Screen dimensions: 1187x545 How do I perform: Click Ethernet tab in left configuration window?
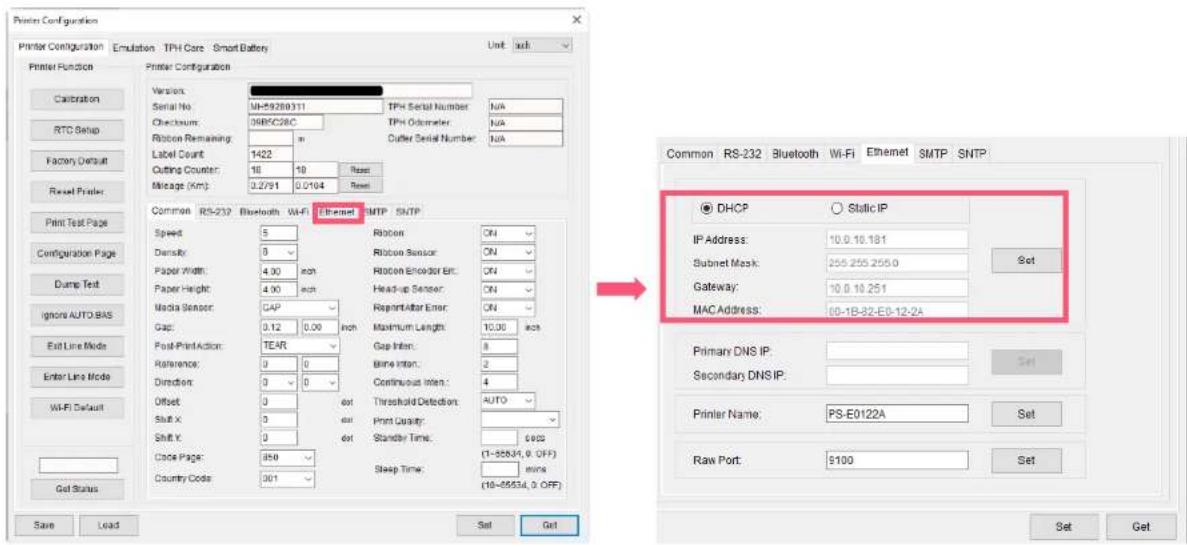click(338, 213)
